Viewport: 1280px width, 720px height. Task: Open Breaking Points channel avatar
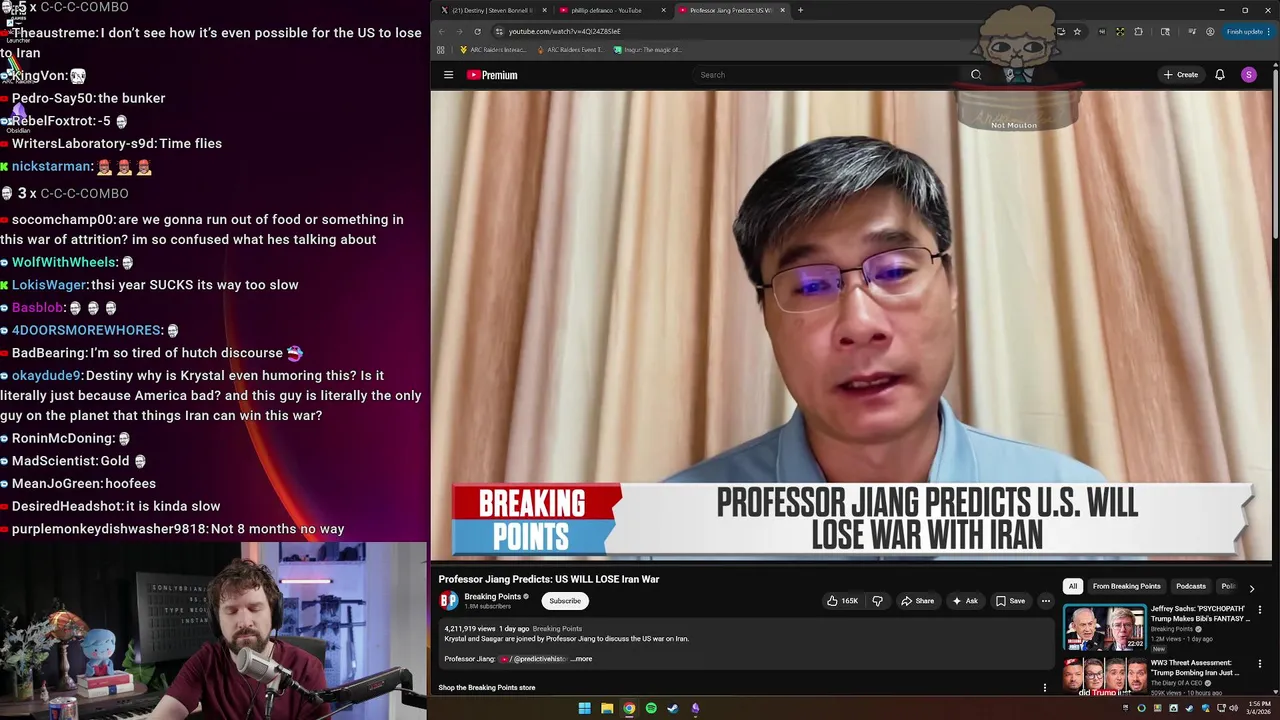click(448, 600)
